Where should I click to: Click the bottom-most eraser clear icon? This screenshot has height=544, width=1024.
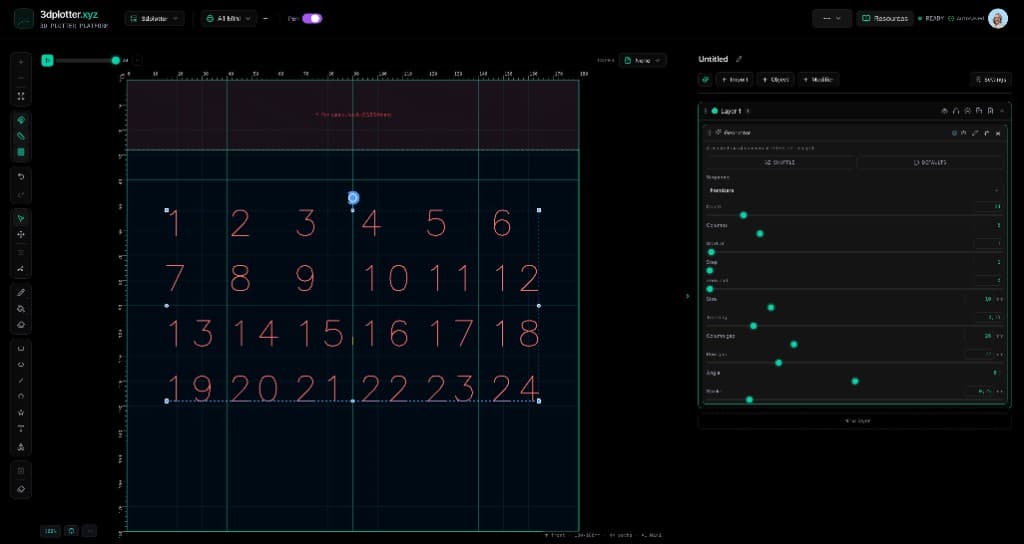(21, 488)
